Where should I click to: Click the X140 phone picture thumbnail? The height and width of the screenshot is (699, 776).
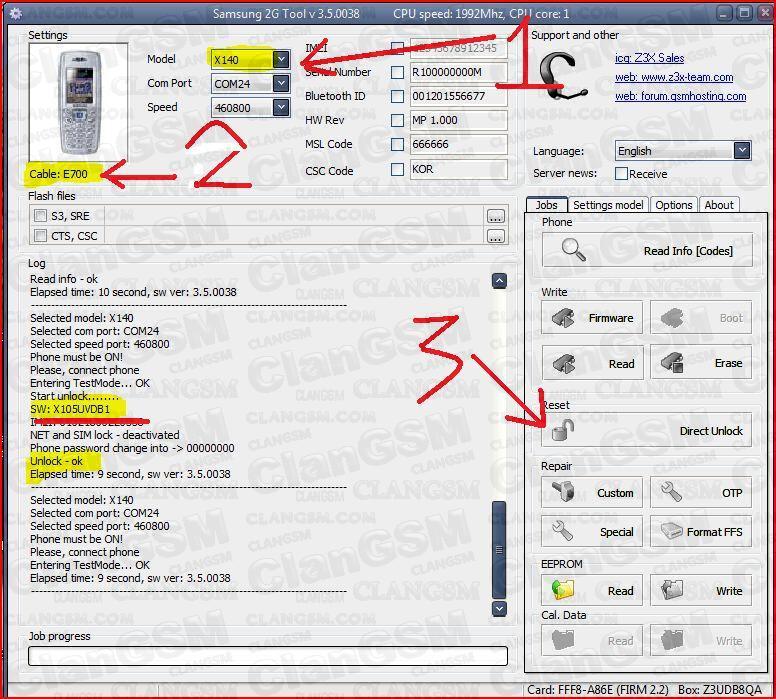tap(78, 102)
